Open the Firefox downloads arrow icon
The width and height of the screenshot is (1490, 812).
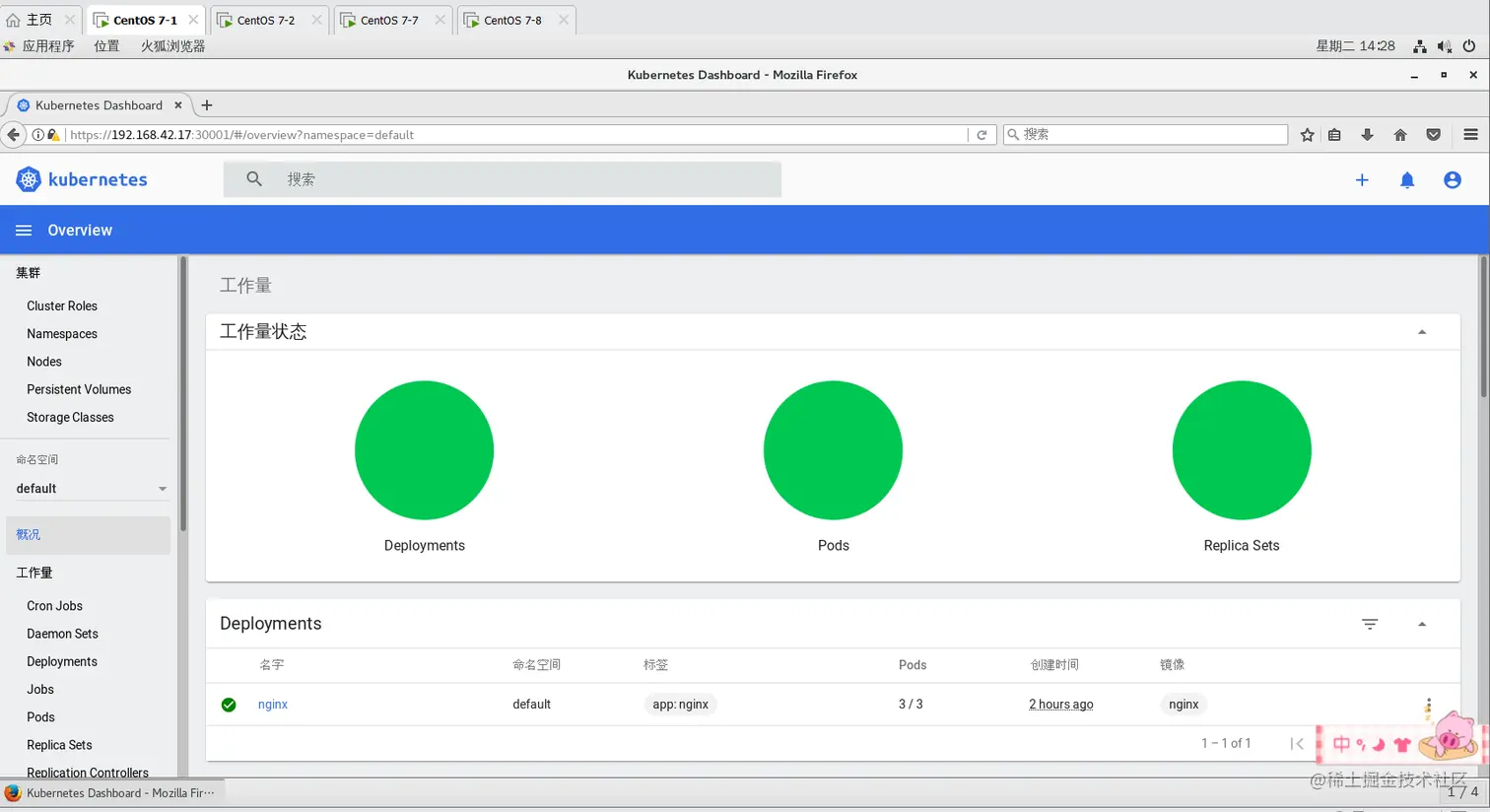pyautogui.click(x=1367, y=135)
